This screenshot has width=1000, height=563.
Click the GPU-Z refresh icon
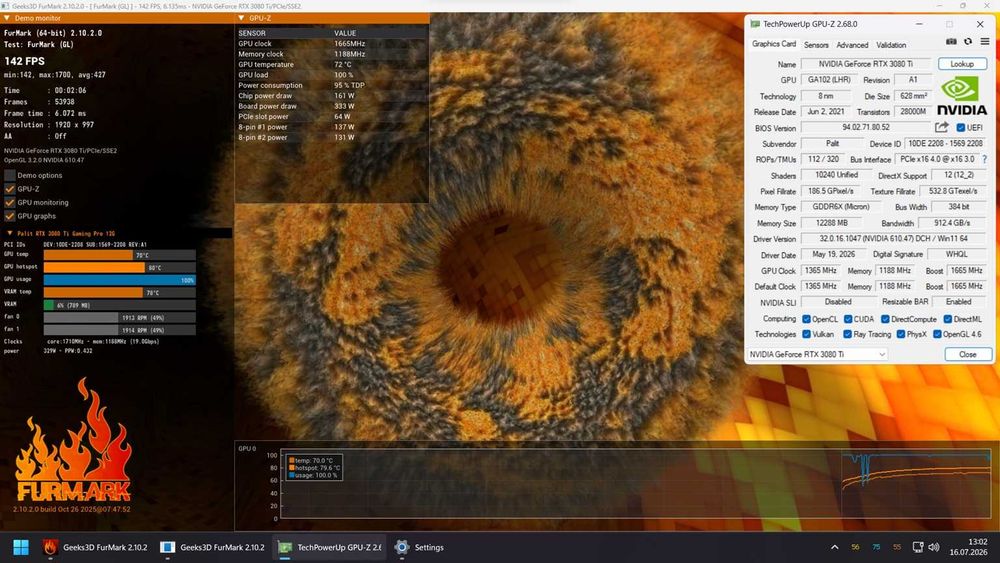(x=968, y=41)
